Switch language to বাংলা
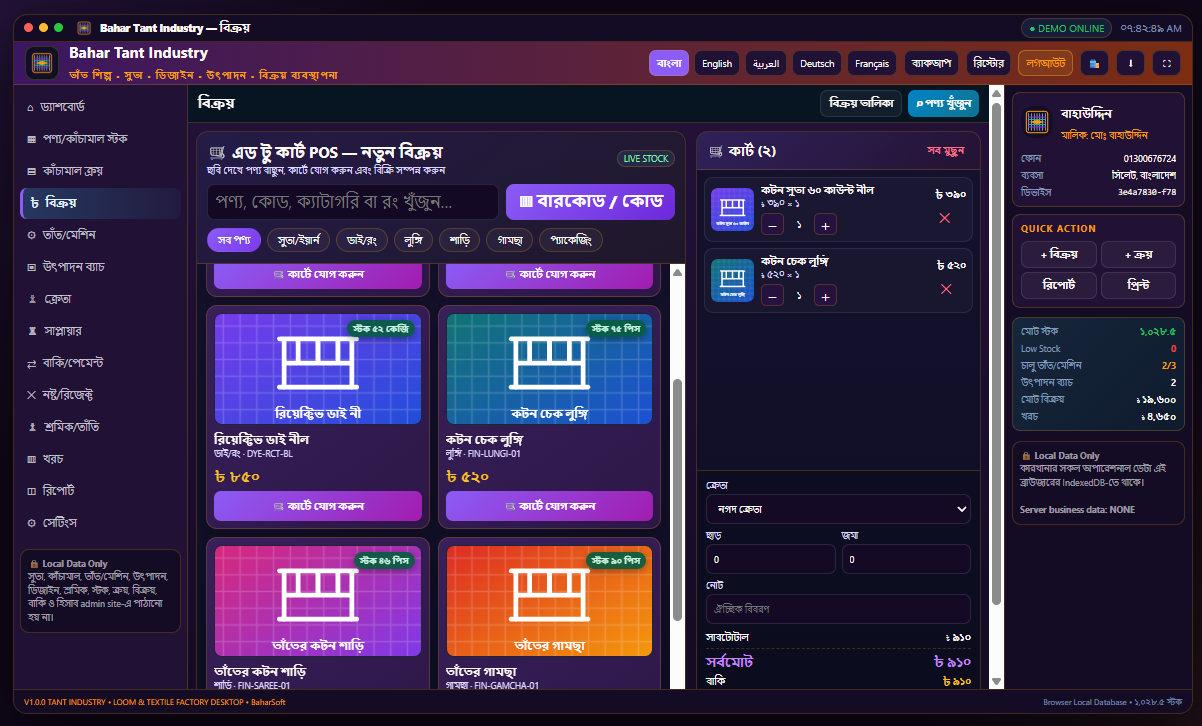1202x726 pixels. pyautogui.click(x=669, y=63)
